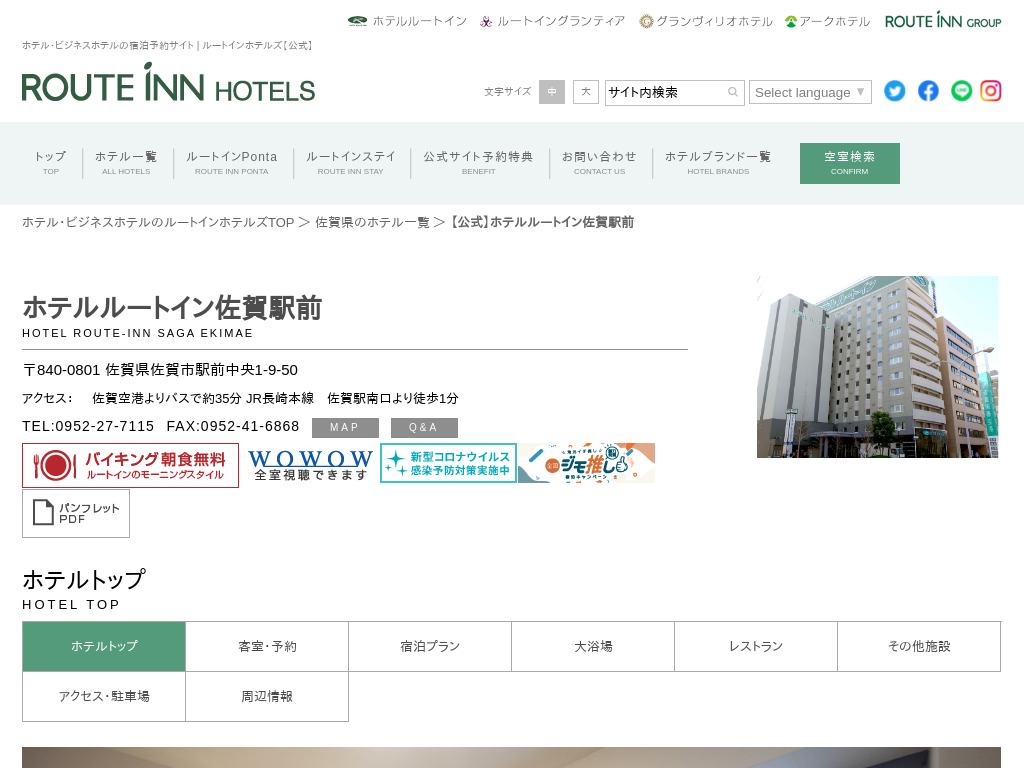This screenshot has height=768, width=1024.
Task: Click the hotel building photo
Action: tap(878, 366)
